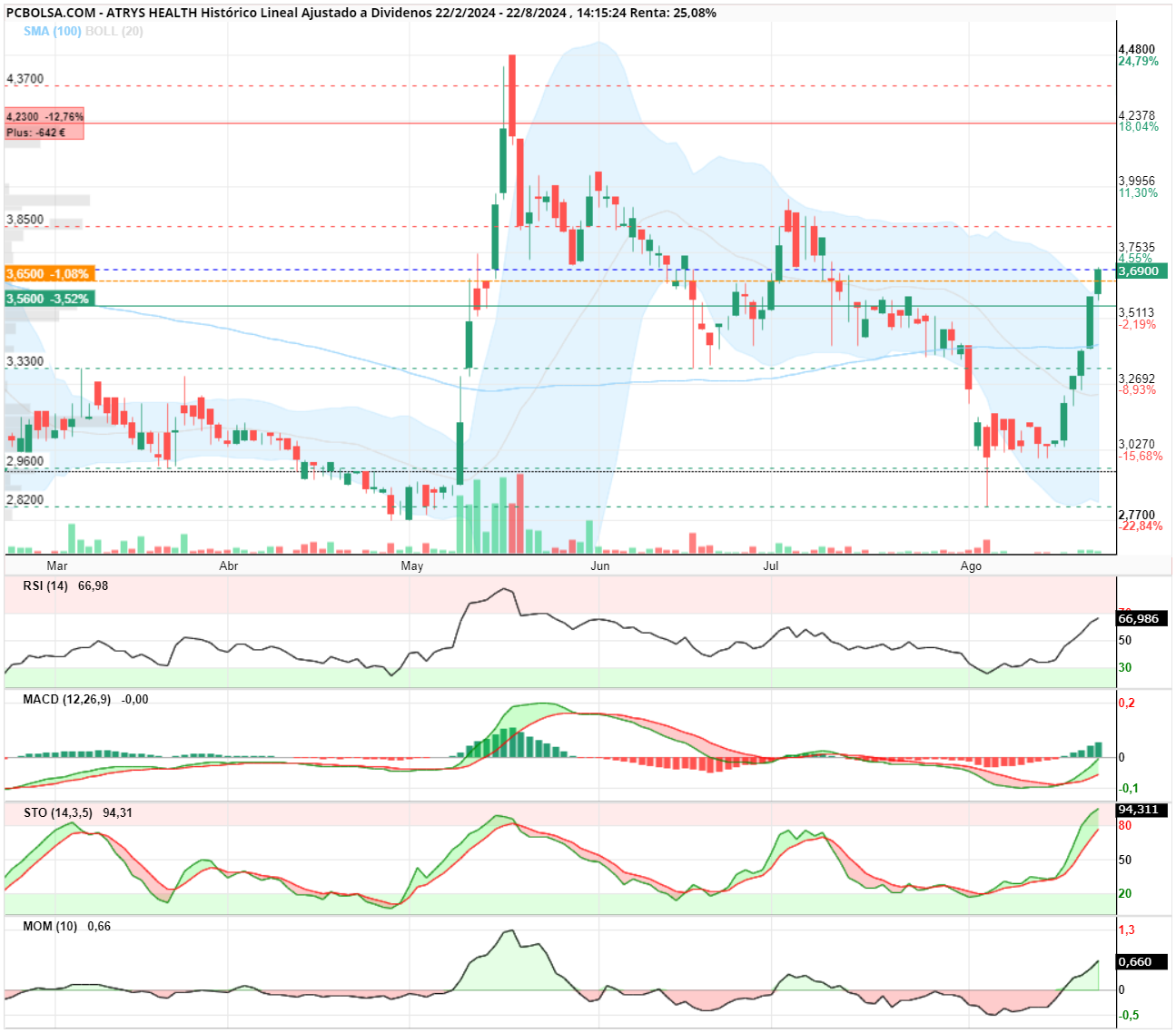
Task: Click the 3,5113 axis value
Action: click(x=1137, y=313)
